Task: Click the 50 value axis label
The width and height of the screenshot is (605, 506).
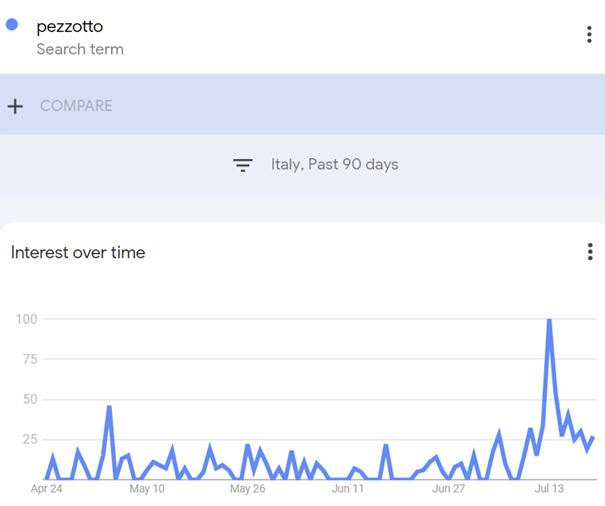Action: coord(30,399)
